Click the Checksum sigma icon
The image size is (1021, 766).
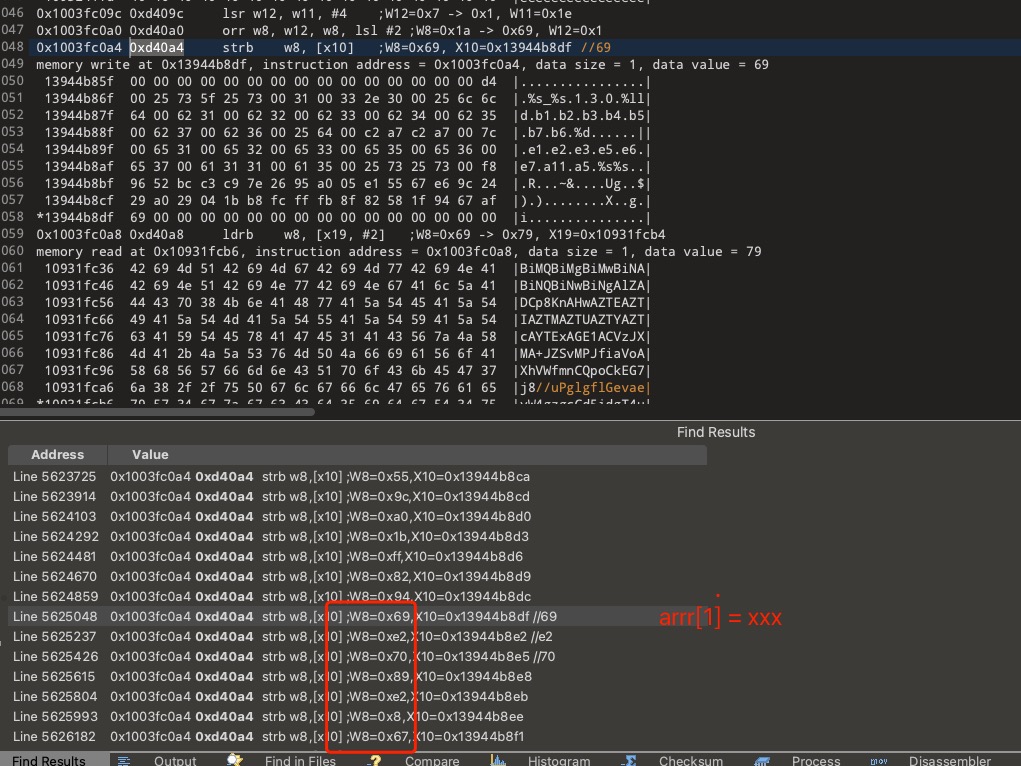pyautogui.click(x=628, y=760)
